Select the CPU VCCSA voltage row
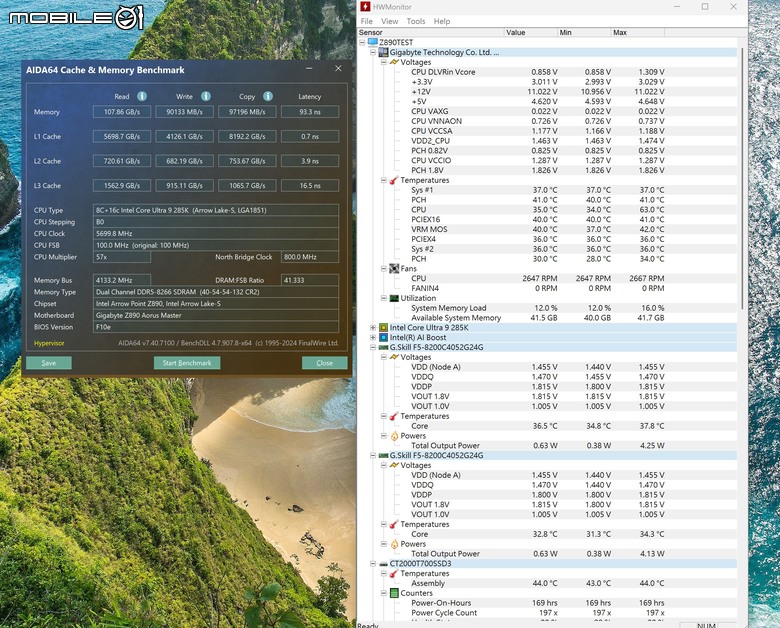This screenshot has width=780, height=628. [547, 131]
